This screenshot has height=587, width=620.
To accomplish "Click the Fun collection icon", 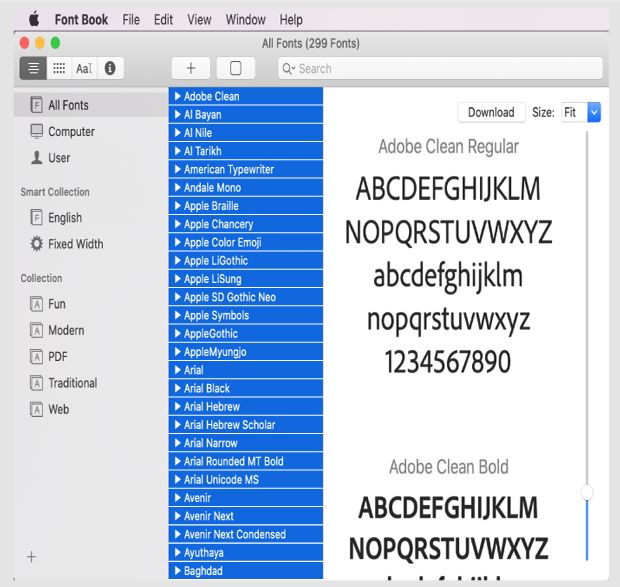I will [36, 304].
